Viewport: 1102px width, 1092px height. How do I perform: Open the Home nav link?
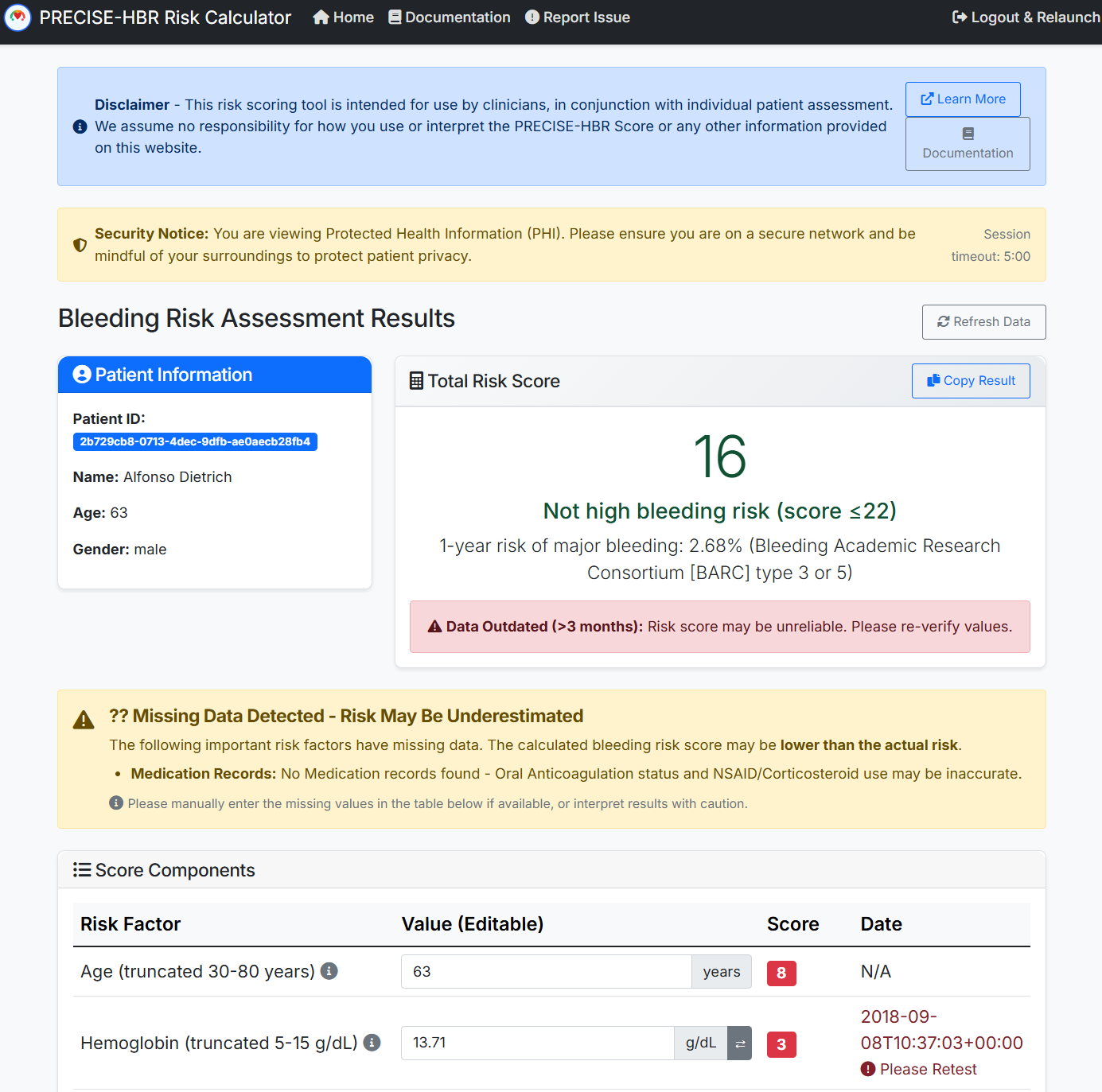click(343, 17)
